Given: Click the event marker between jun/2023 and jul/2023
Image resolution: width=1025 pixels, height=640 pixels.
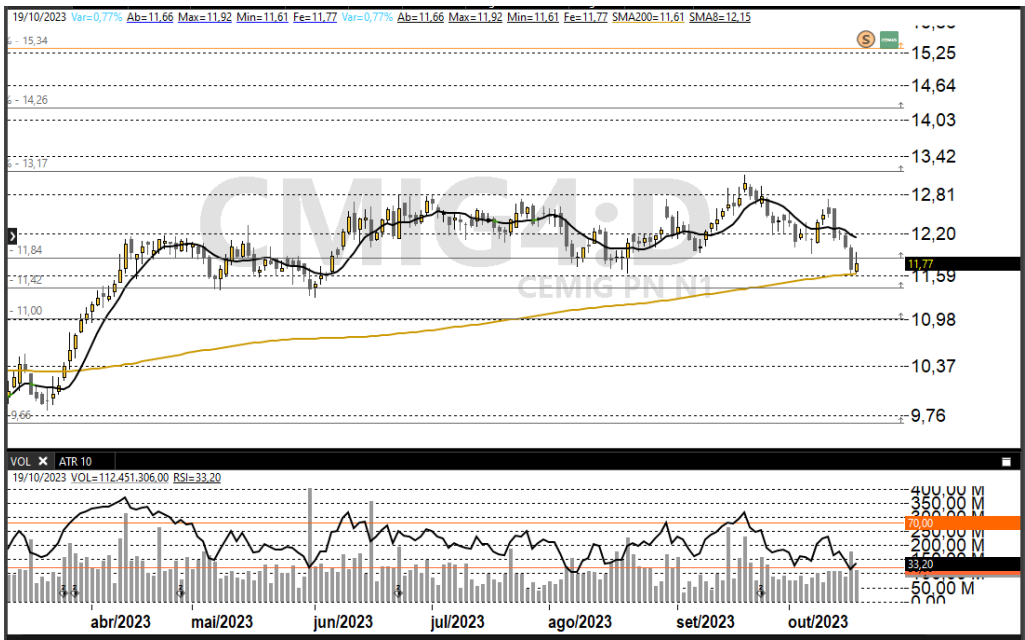Looking at the screenshot, I should [x=398, y=591].
